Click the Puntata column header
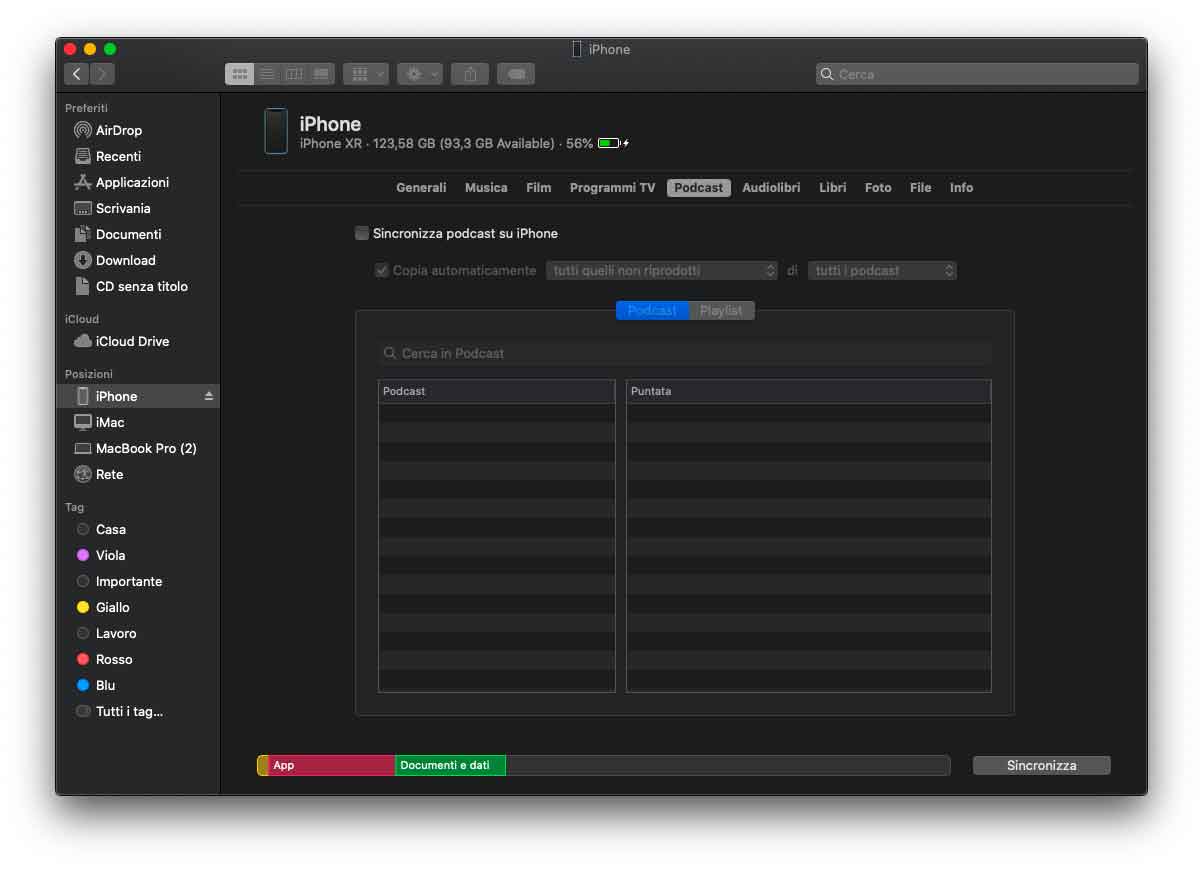 click(x=809, y=391)
